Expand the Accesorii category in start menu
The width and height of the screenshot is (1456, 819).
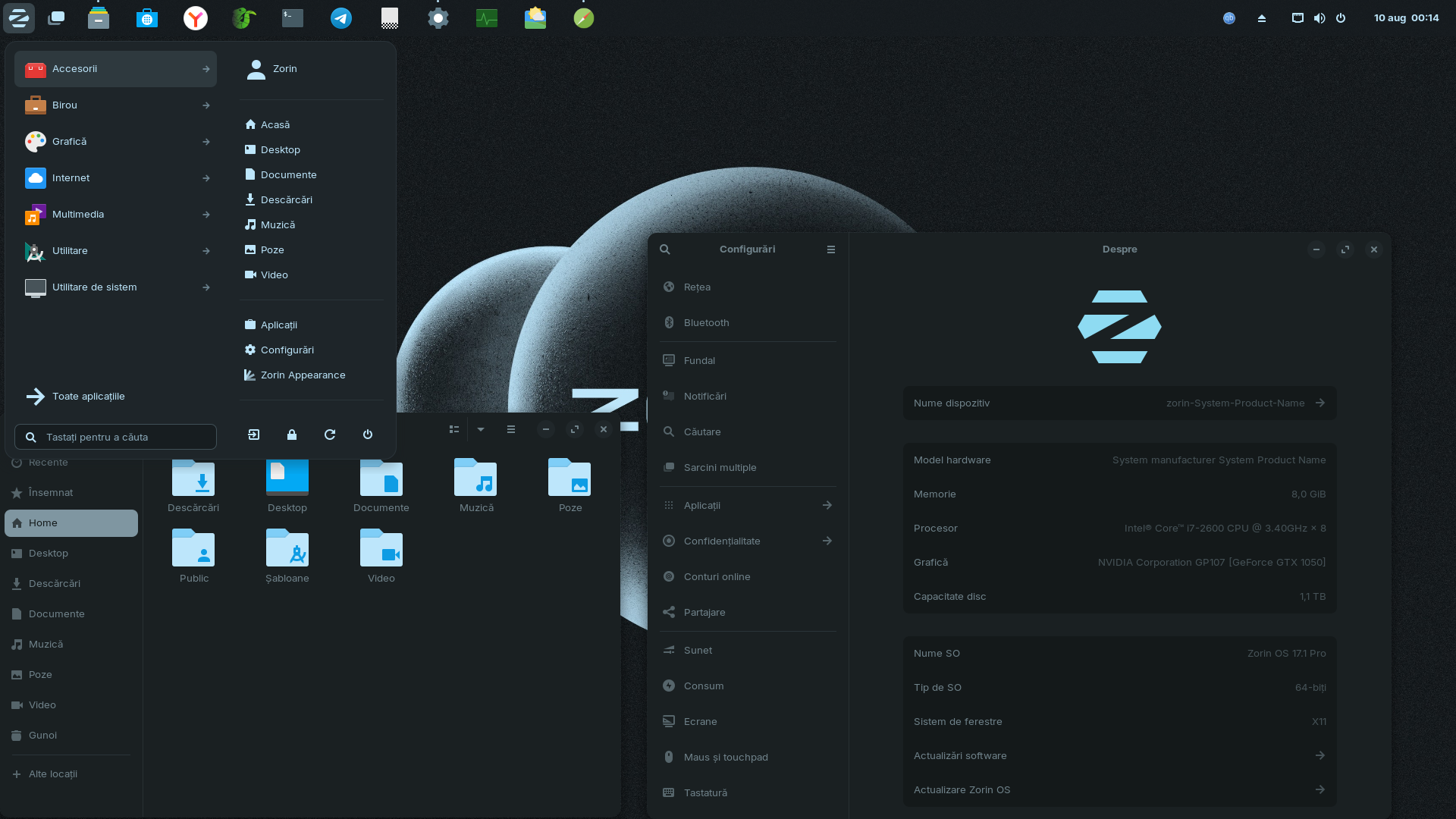point(115,69)
